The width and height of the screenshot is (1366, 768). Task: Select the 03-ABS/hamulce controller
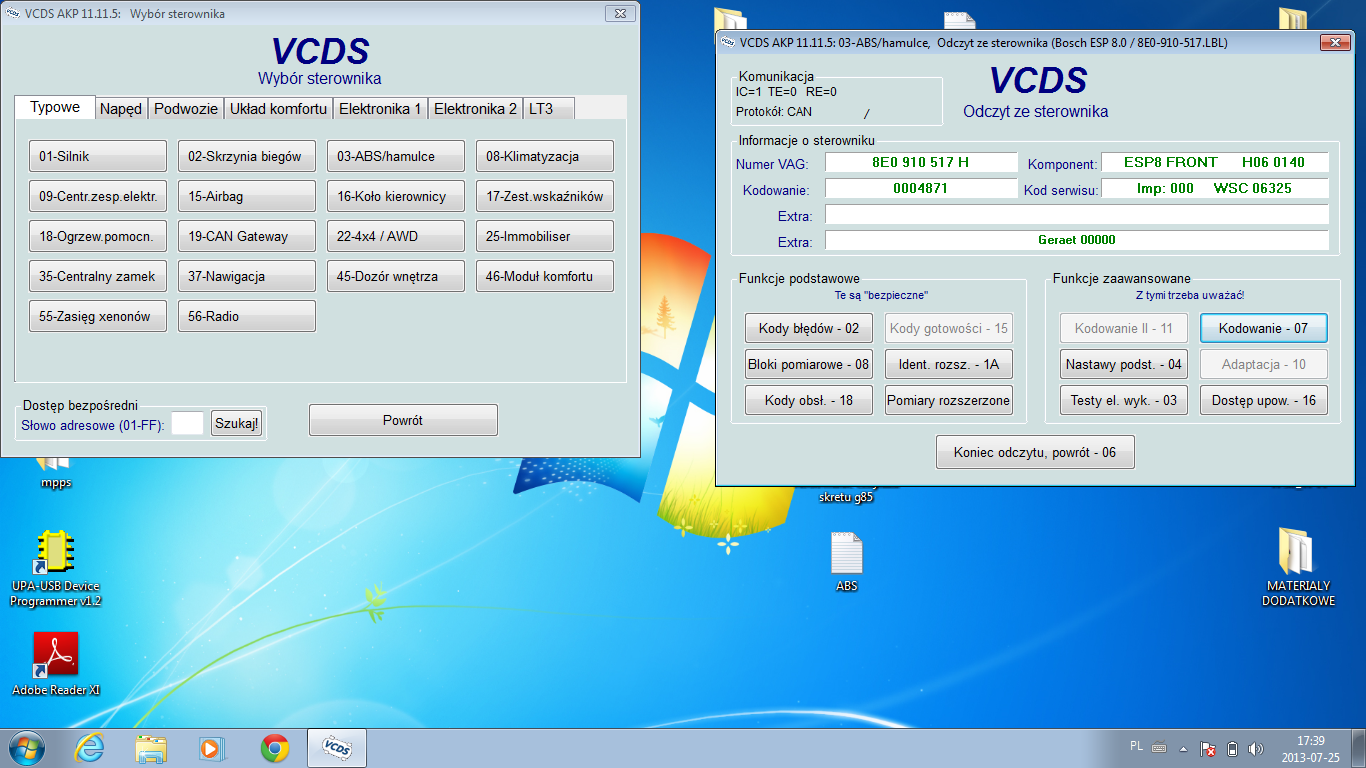coord(396,156)
